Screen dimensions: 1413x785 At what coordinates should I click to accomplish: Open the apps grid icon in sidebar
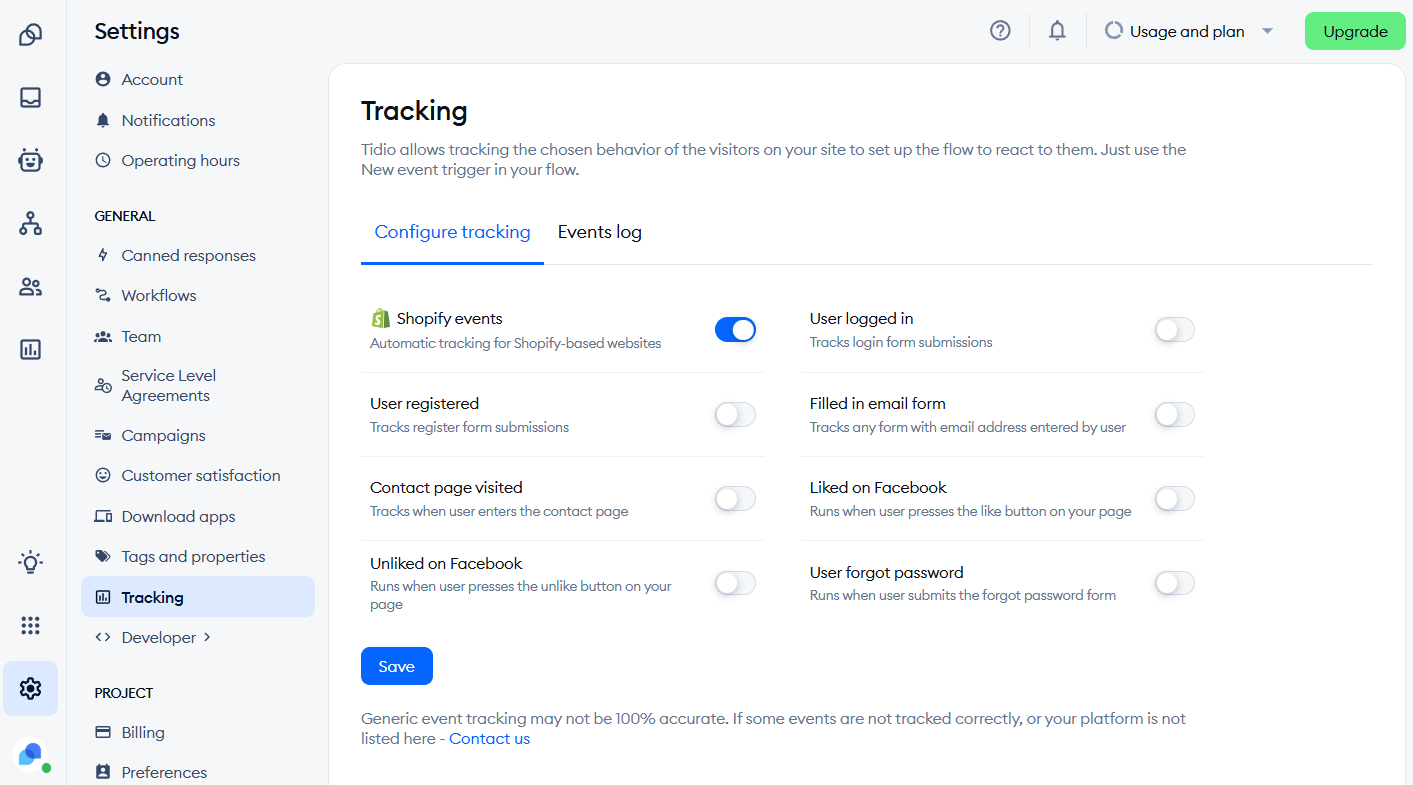[30, 625]
